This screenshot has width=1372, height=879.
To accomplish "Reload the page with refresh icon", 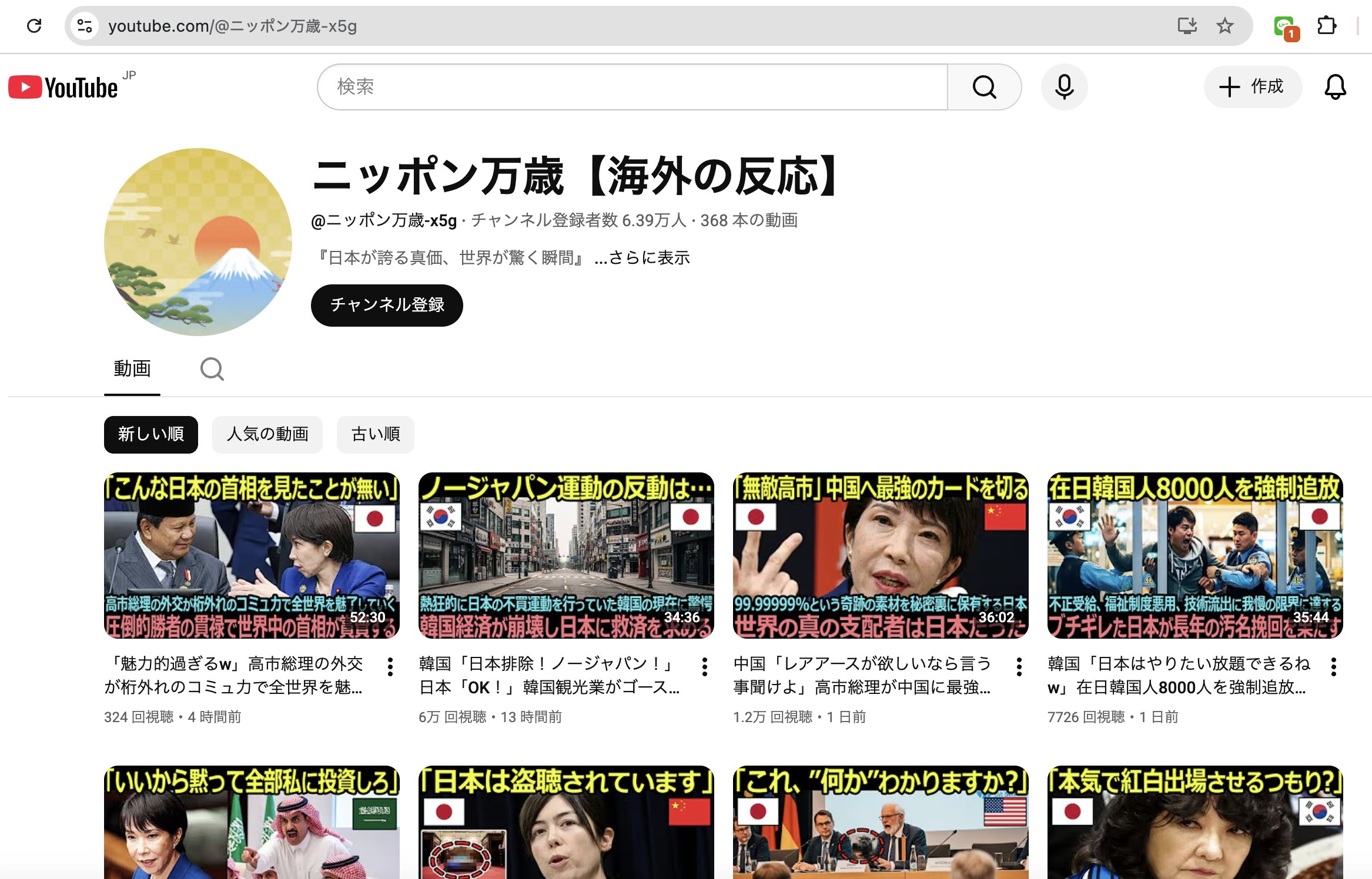I will pos(34,26).
